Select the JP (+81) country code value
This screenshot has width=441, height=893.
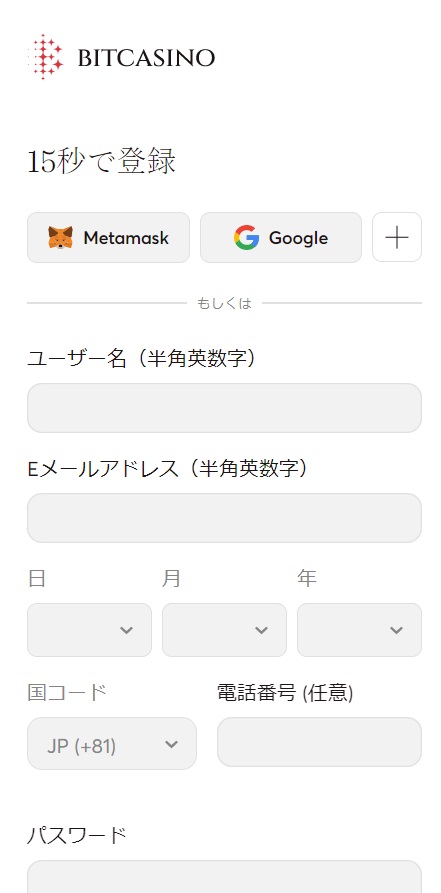click(81, 746)
